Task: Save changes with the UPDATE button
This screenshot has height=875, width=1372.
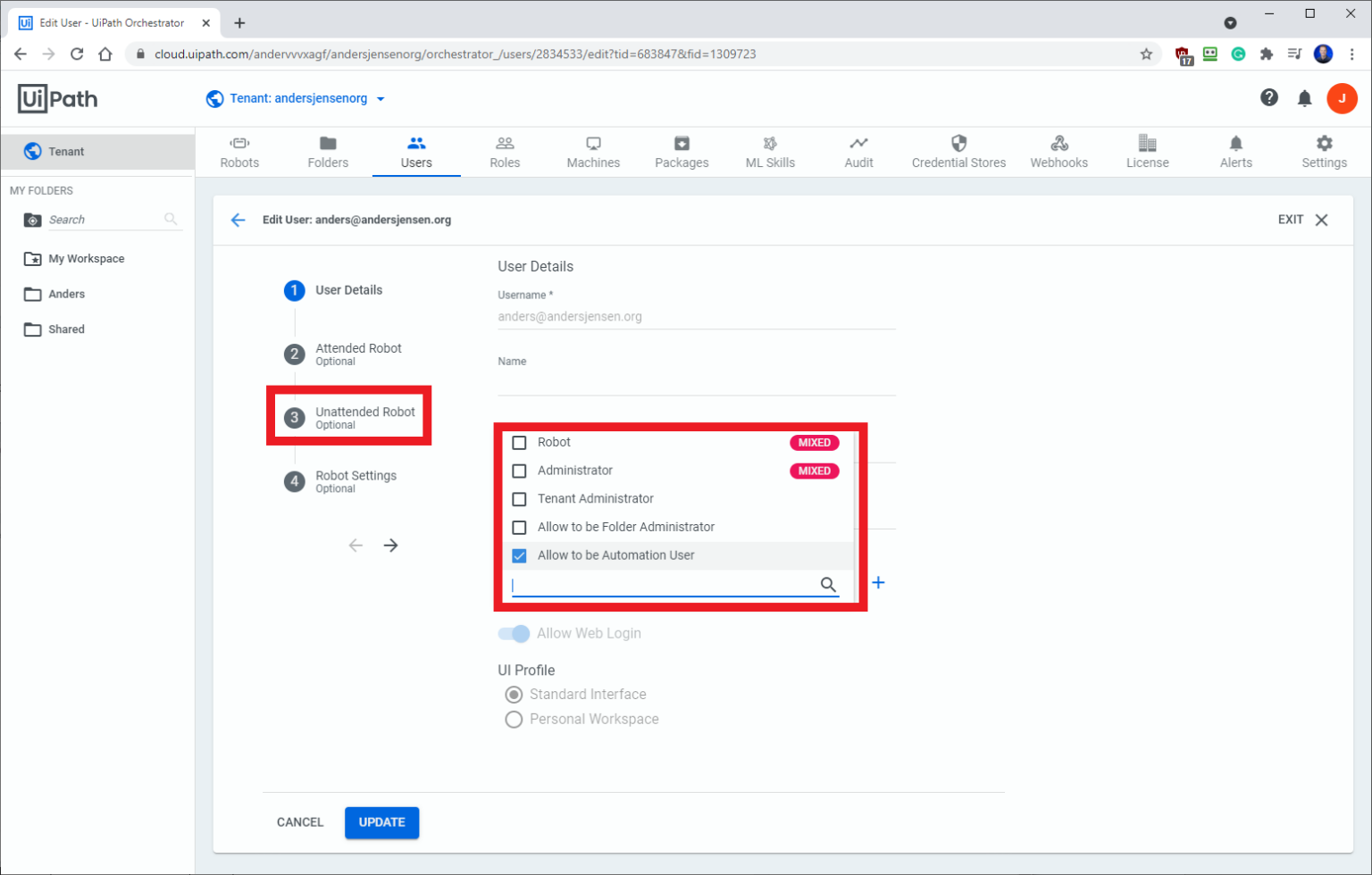Action: point(381,822)
